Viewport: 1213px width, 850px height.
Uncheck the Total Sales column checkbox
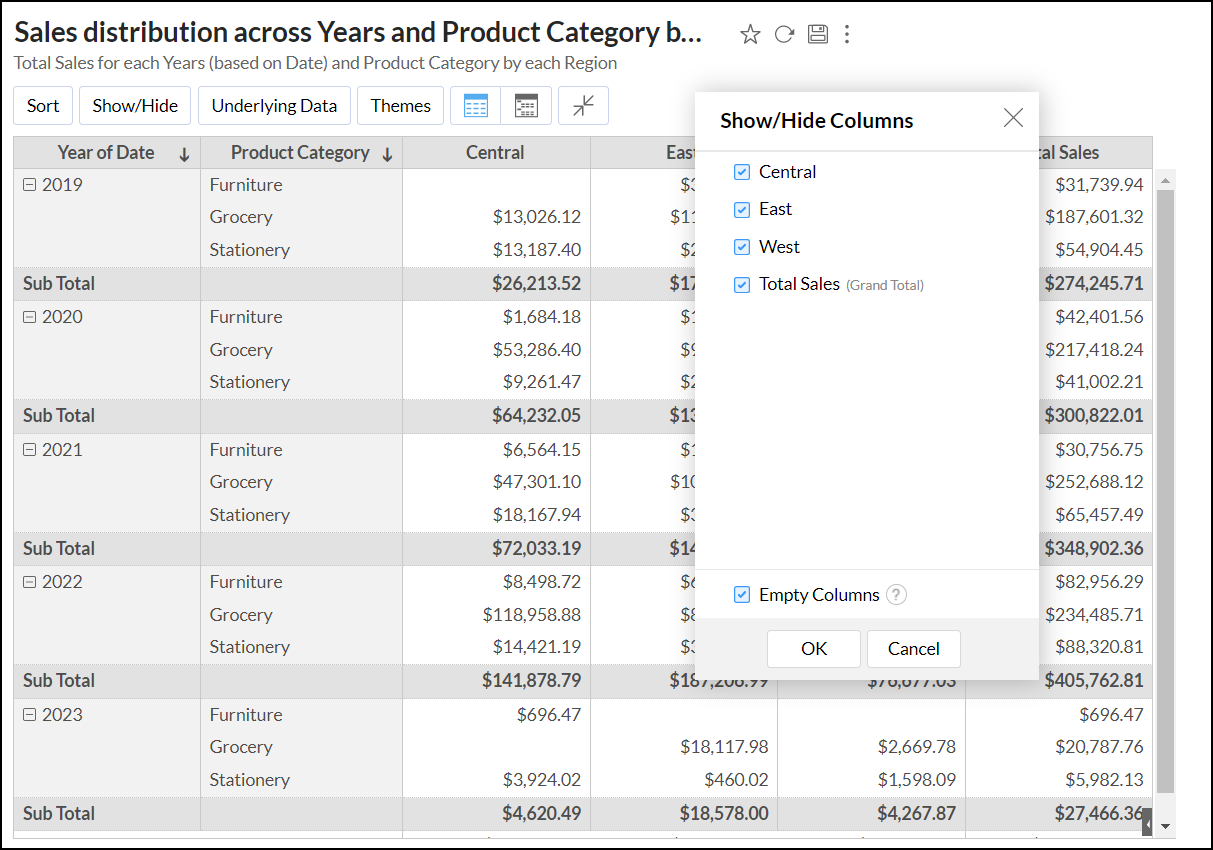742,285
